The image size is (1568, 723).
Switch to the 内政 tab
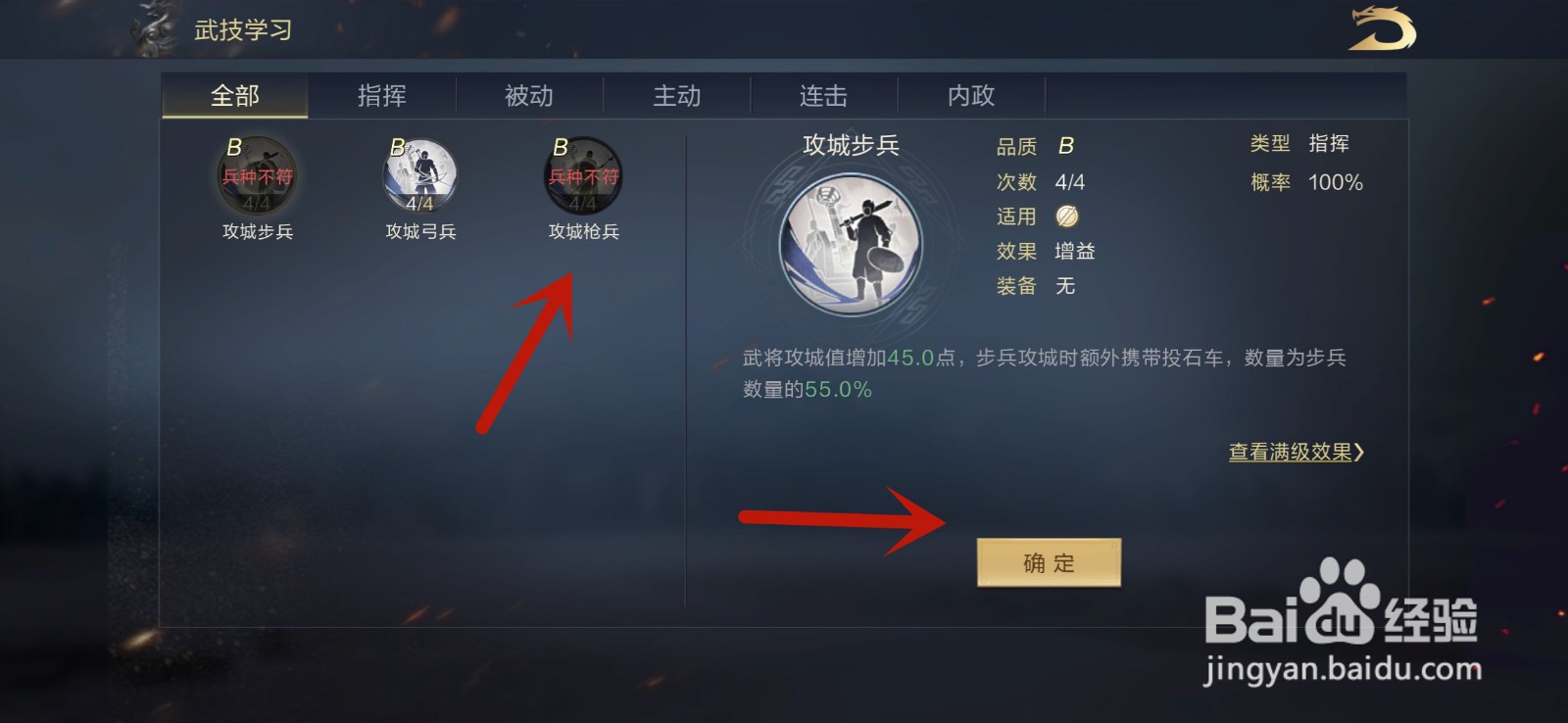click(x=971, y=96)
